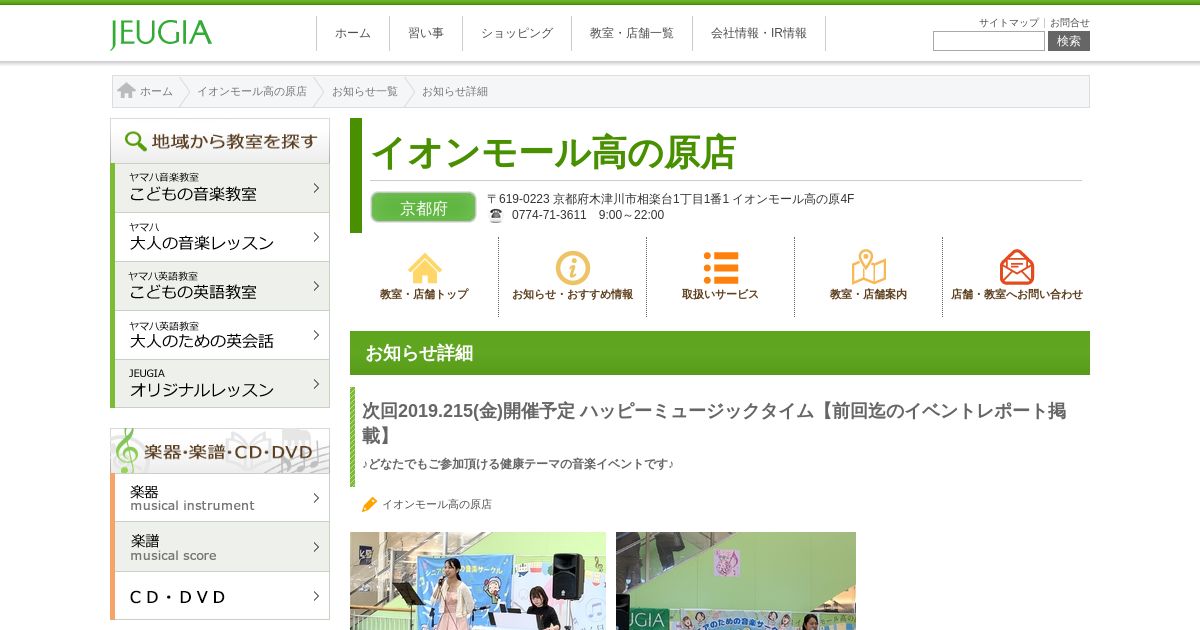Viewport: 1200px width, 630px height.
Task: Open the 習い事 navigation item
Action: tap(426, 33)
